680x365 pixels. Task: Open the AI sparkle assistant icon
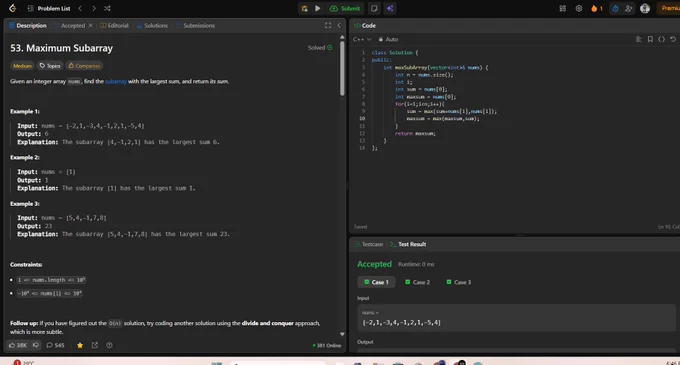389,8
